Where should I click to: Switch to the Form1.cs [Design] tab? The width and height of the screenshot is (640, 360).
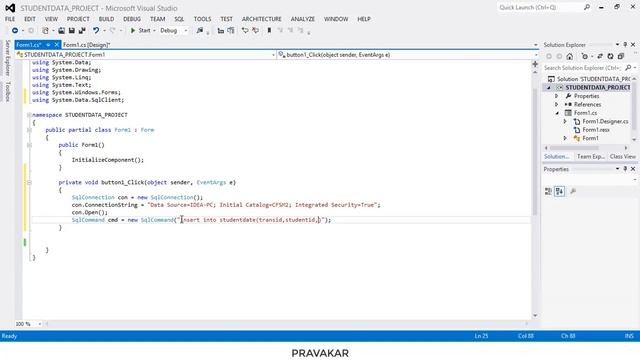(x=87, y=45)
